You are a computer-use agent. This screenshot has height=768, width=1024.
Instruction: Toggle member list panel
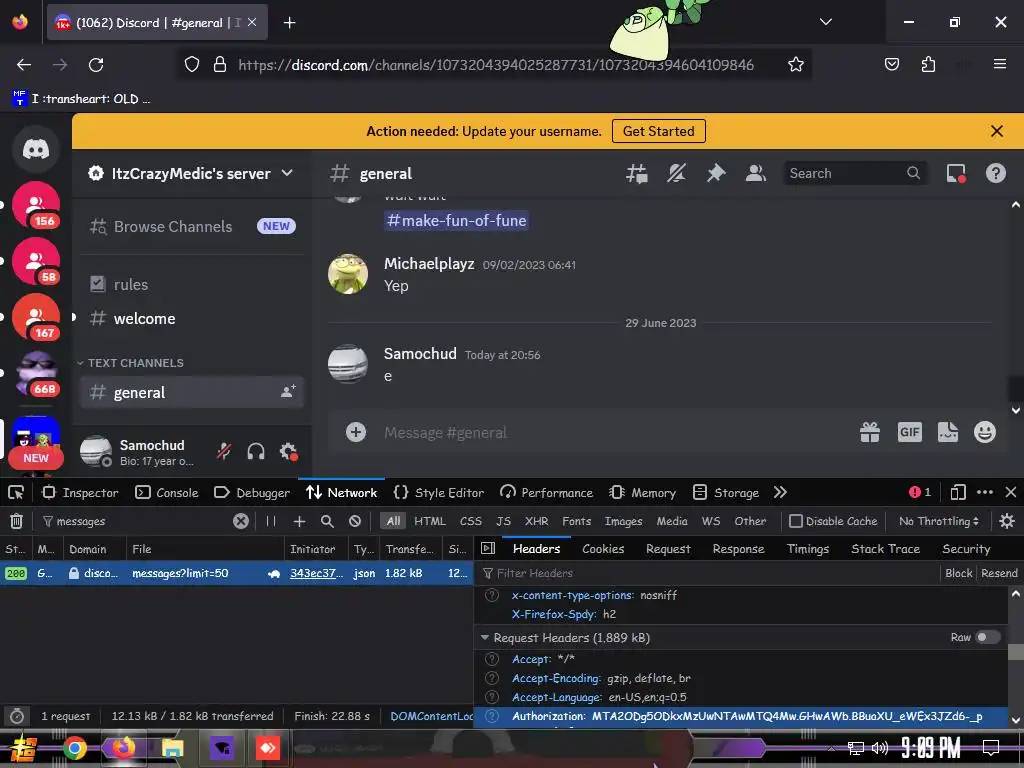click(x=756, y=174)
